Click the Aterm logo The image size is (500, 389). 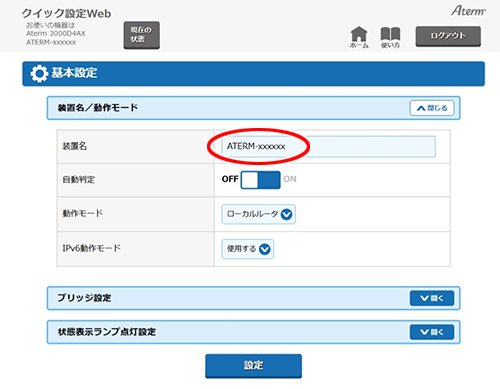click(468, 11)
